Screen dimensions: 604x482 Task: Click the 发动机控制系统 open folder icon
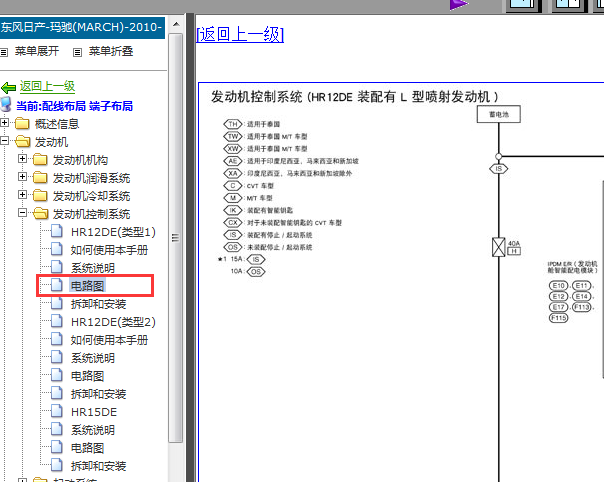pos(40,213)
